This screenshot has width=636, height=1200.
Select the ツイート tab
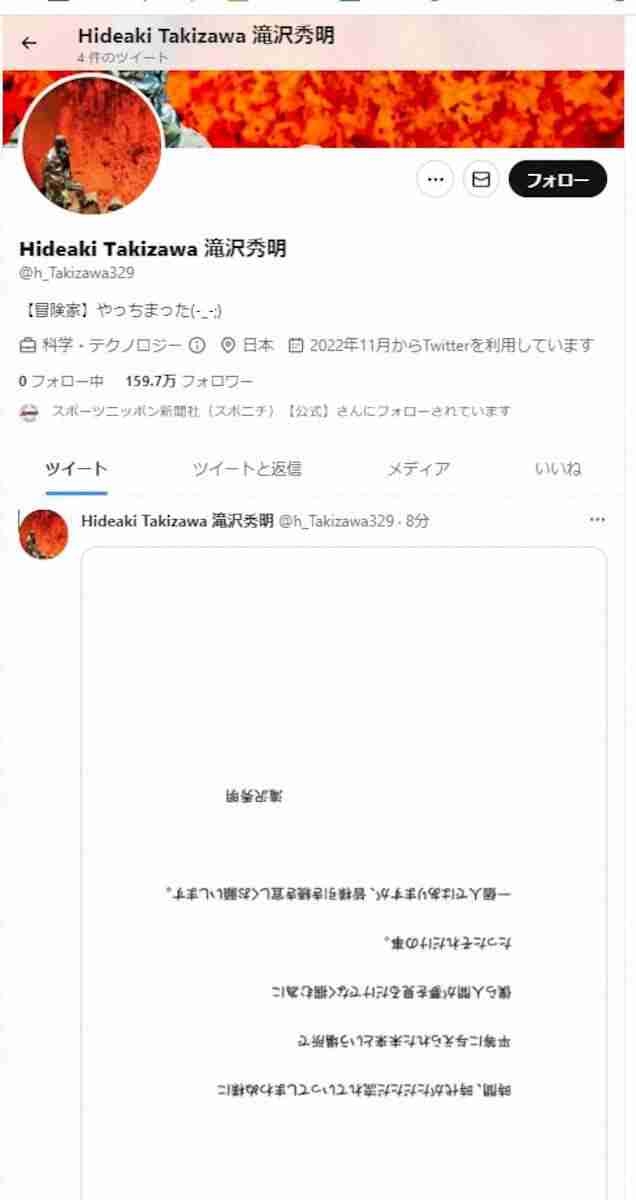click(x=76, y=469)
